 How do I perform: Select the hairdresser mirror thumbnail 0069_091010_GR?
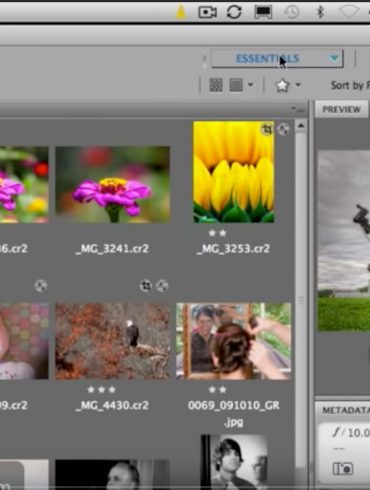[x=233, y=341]
